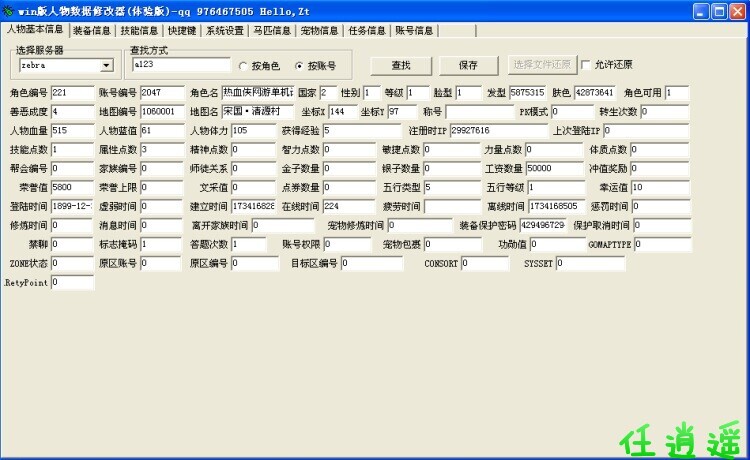
Task: Click the 荣誉值 field showing 5800
Action: pos(72,188)
